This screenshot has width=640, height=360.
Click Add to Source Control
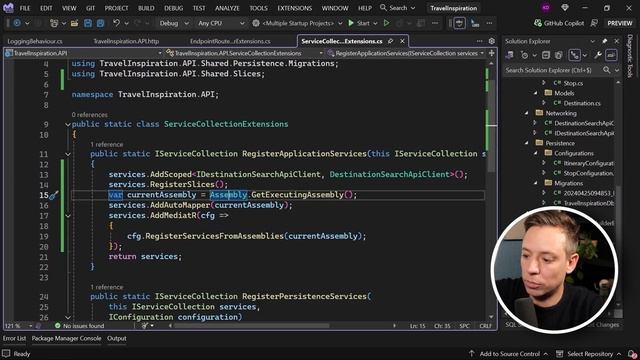509,354
